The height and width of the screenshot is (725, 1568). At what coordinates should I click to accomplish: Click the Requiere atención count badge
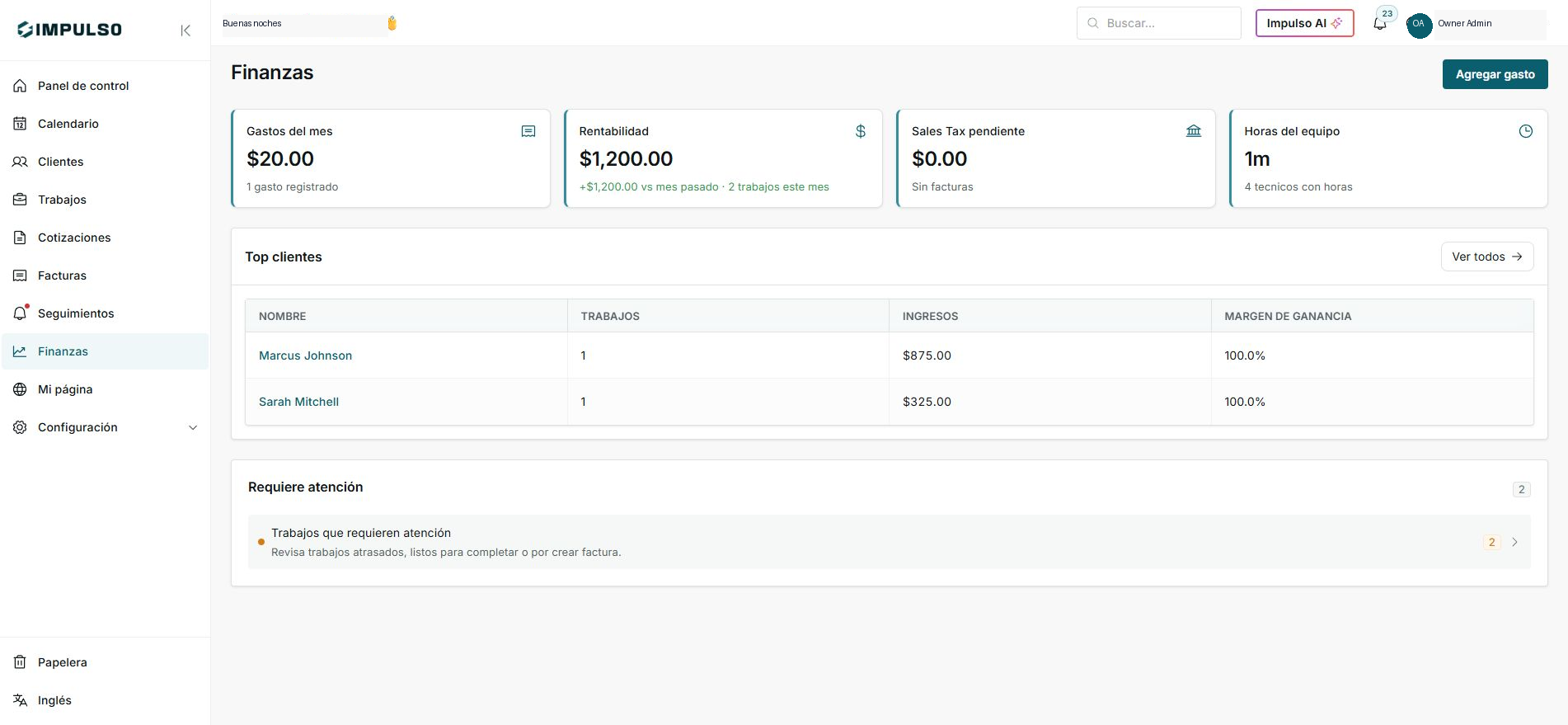point(1521,489)
